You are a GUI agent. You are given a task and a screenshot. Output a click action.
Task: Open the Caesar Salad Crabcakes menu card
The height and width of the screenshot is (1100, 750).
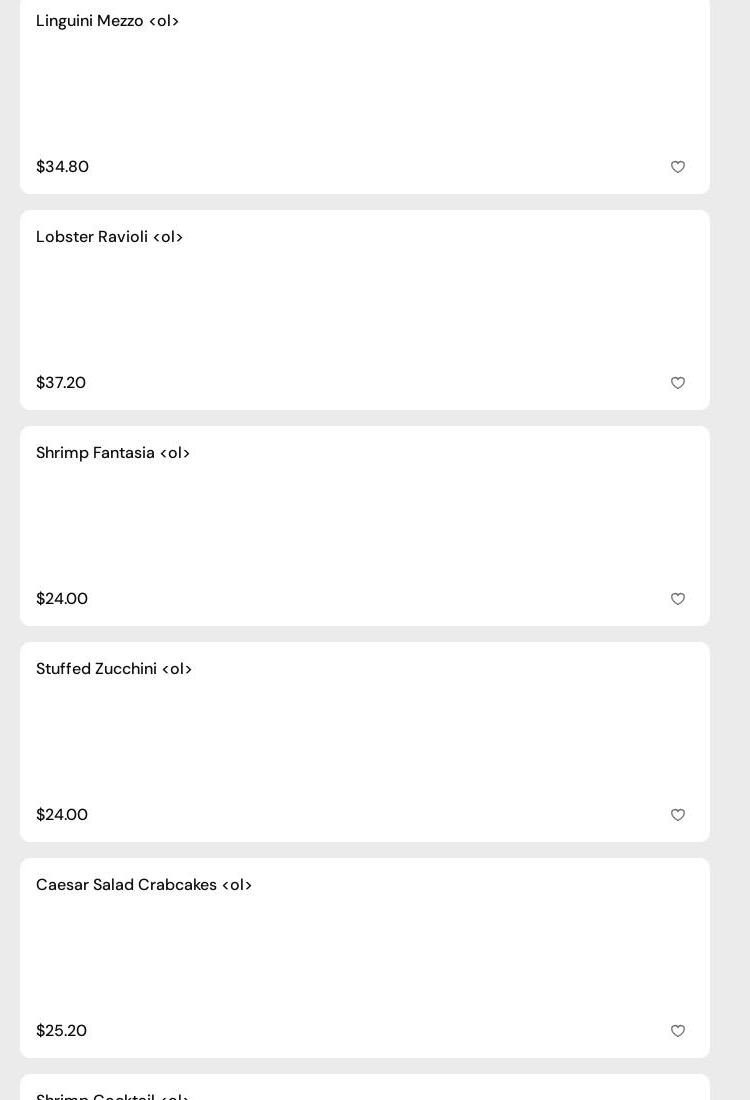(365, 958)
